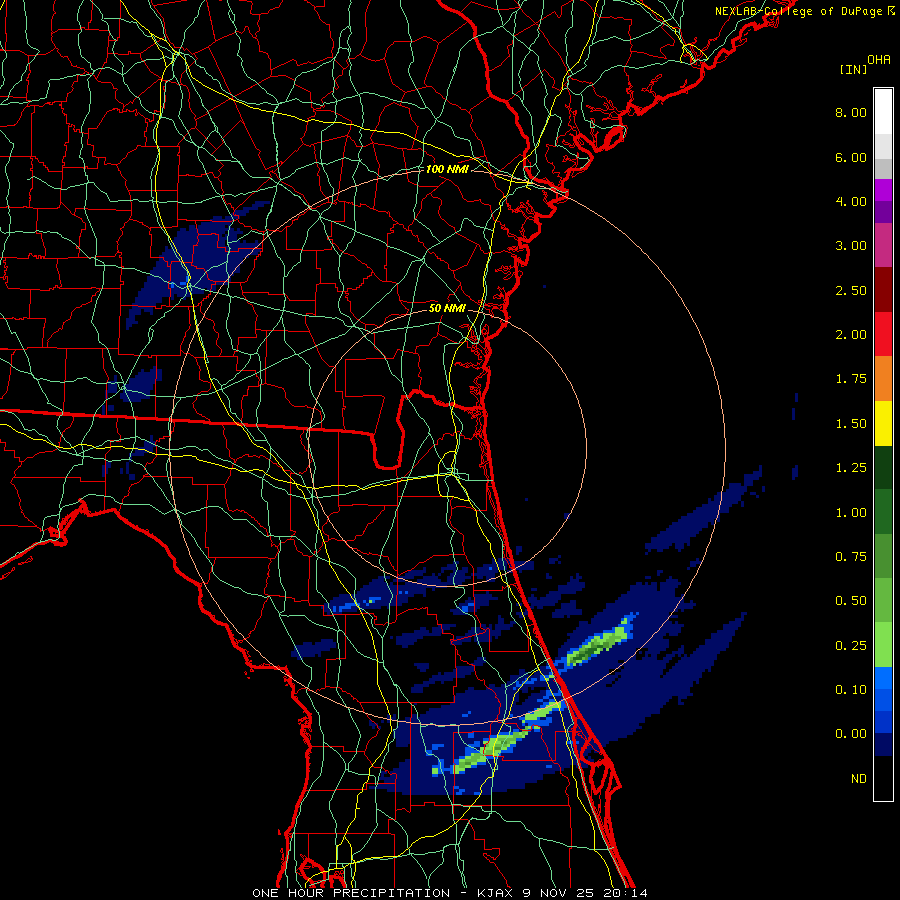Click the ND legend label
Viewport: 900px width, 900px height.
[859, 779]
